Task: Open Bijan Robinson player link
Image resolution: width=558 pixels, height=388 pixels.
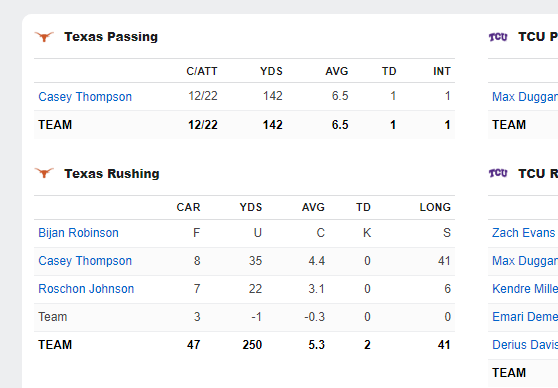Action: click(x=78, y=233)
